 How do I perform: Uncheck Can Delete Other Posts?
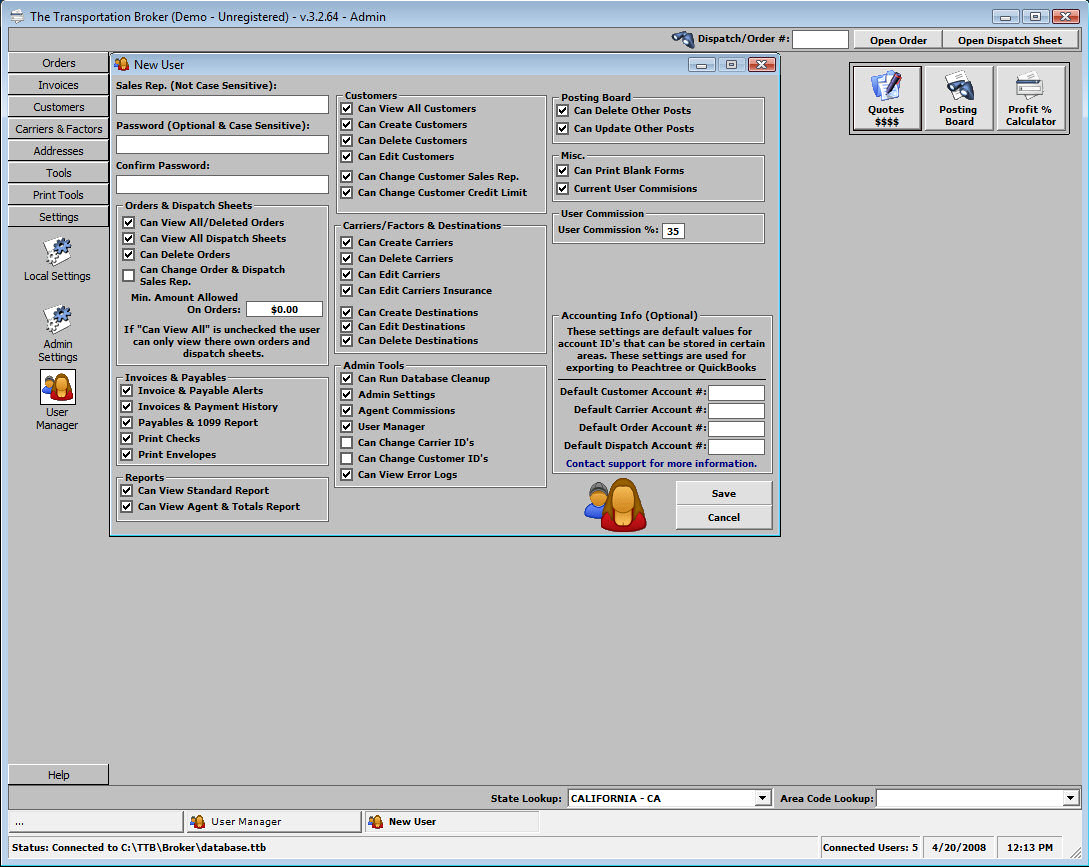point(563,110)
